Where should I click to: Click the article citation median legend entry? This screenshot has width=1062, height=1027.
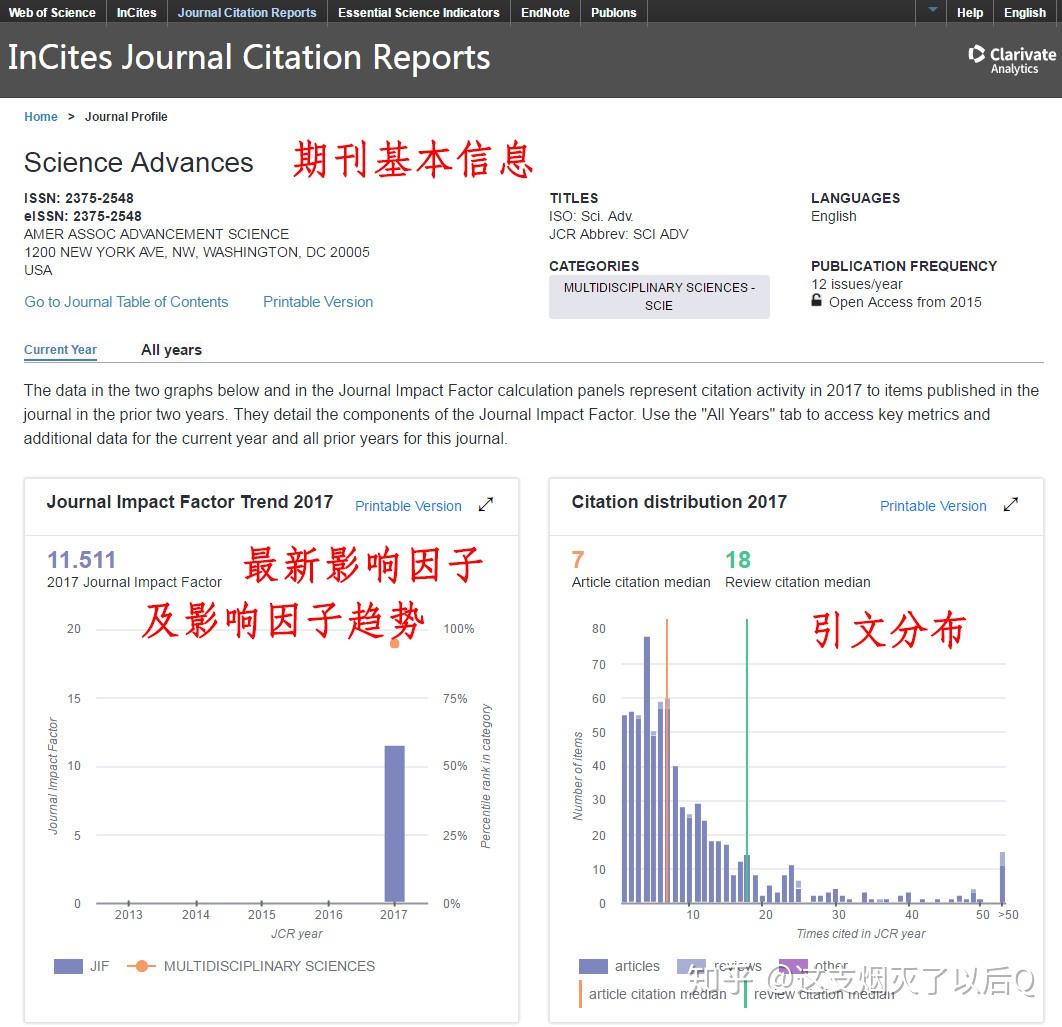click(652, 994)
